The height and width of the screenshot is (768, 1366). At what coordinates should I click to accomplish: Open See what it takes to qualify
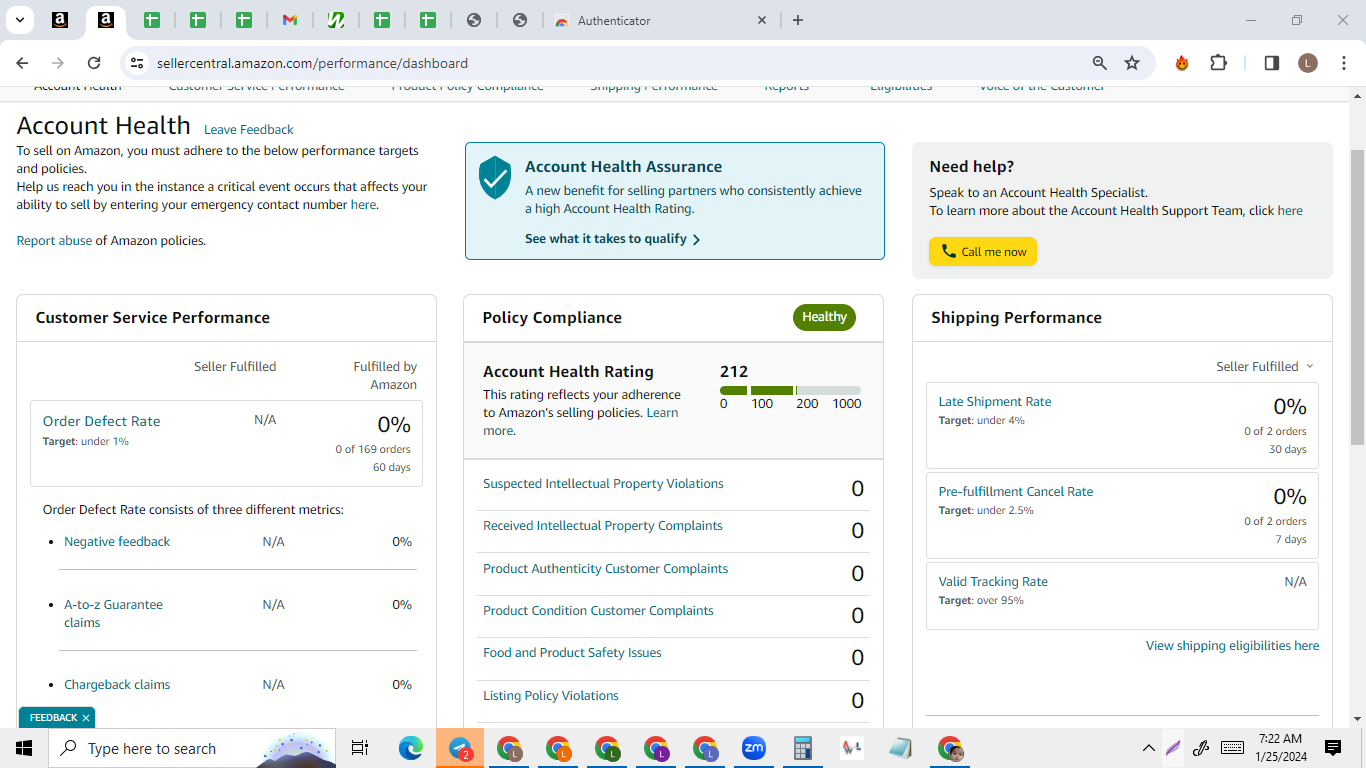pyautogui.click(x=606, y=239)
